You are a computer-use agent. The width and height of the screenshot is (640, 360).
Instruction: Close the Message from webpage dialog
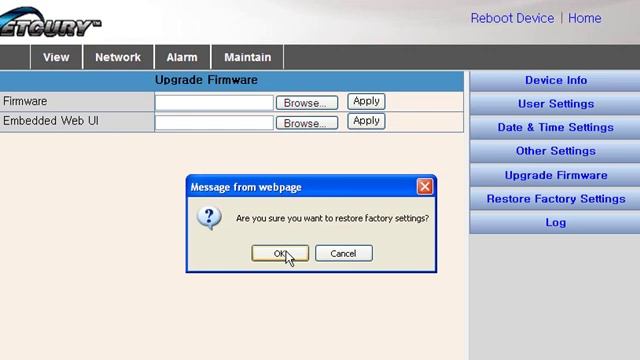(x=424, y=187)
